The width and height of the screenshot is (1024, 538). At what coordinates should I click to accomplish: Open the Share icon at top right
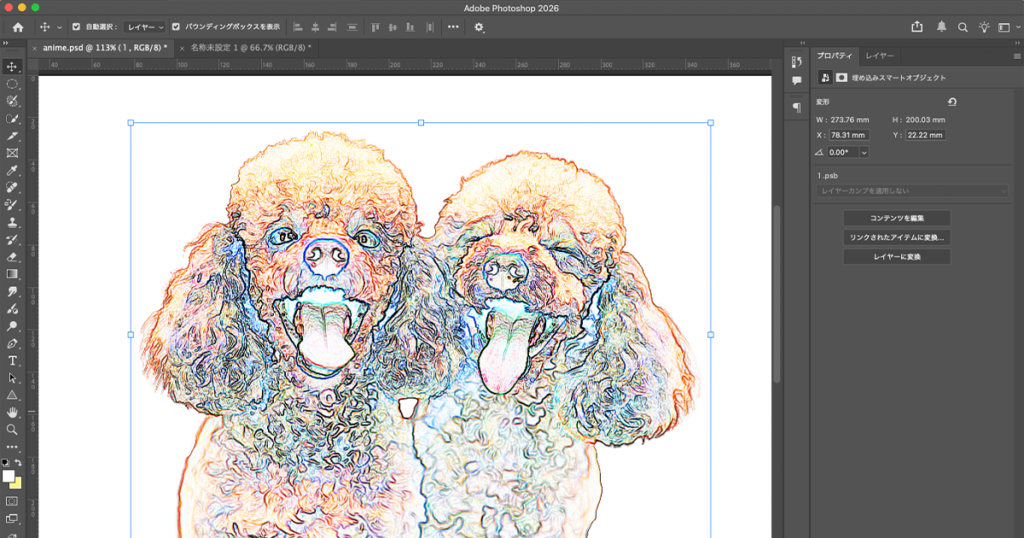[917, 27]
